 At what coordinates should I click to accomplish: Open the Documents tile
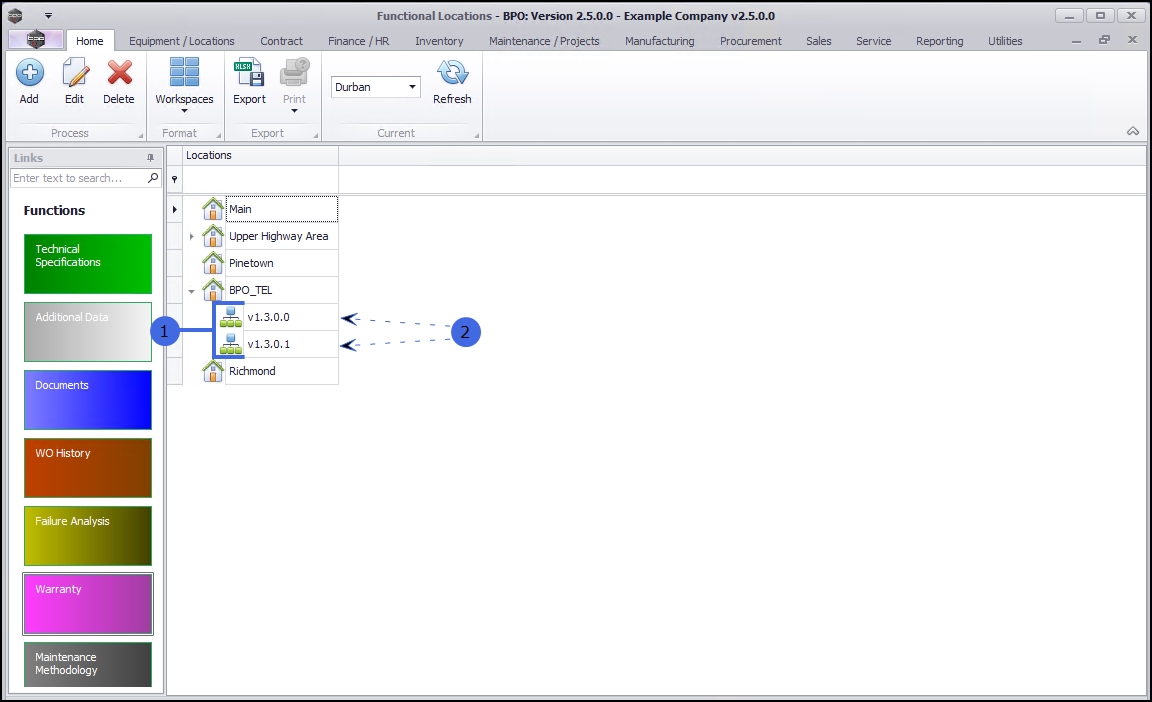click(x=88, y=399)
